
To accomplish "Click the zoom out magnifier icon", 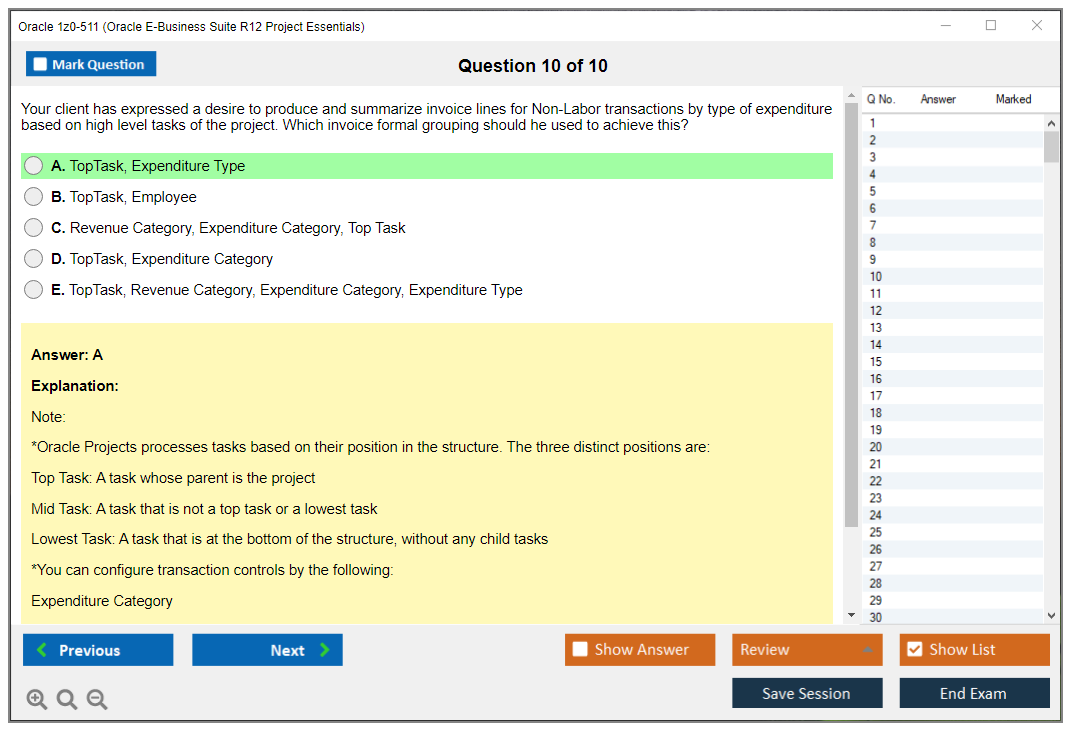I will pos(97,700).
